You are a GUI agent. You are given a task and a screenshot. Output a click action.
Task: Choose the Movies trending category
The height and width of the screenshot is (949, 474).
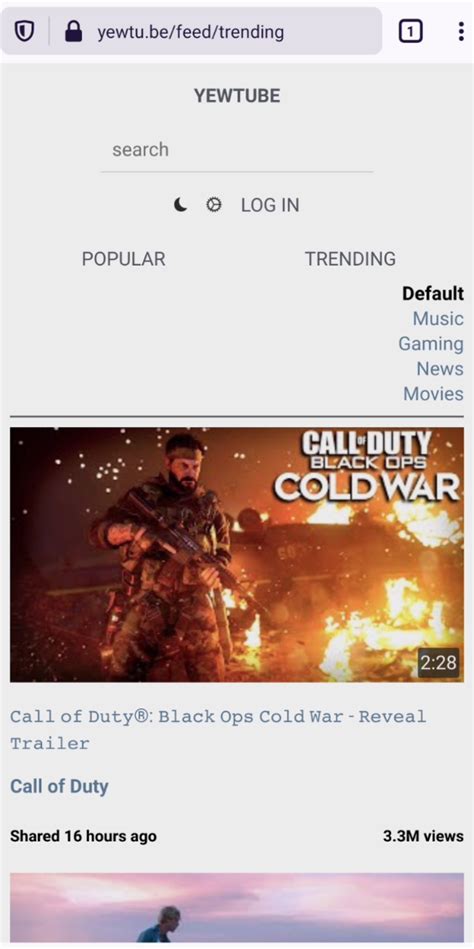tap(433, 393)
